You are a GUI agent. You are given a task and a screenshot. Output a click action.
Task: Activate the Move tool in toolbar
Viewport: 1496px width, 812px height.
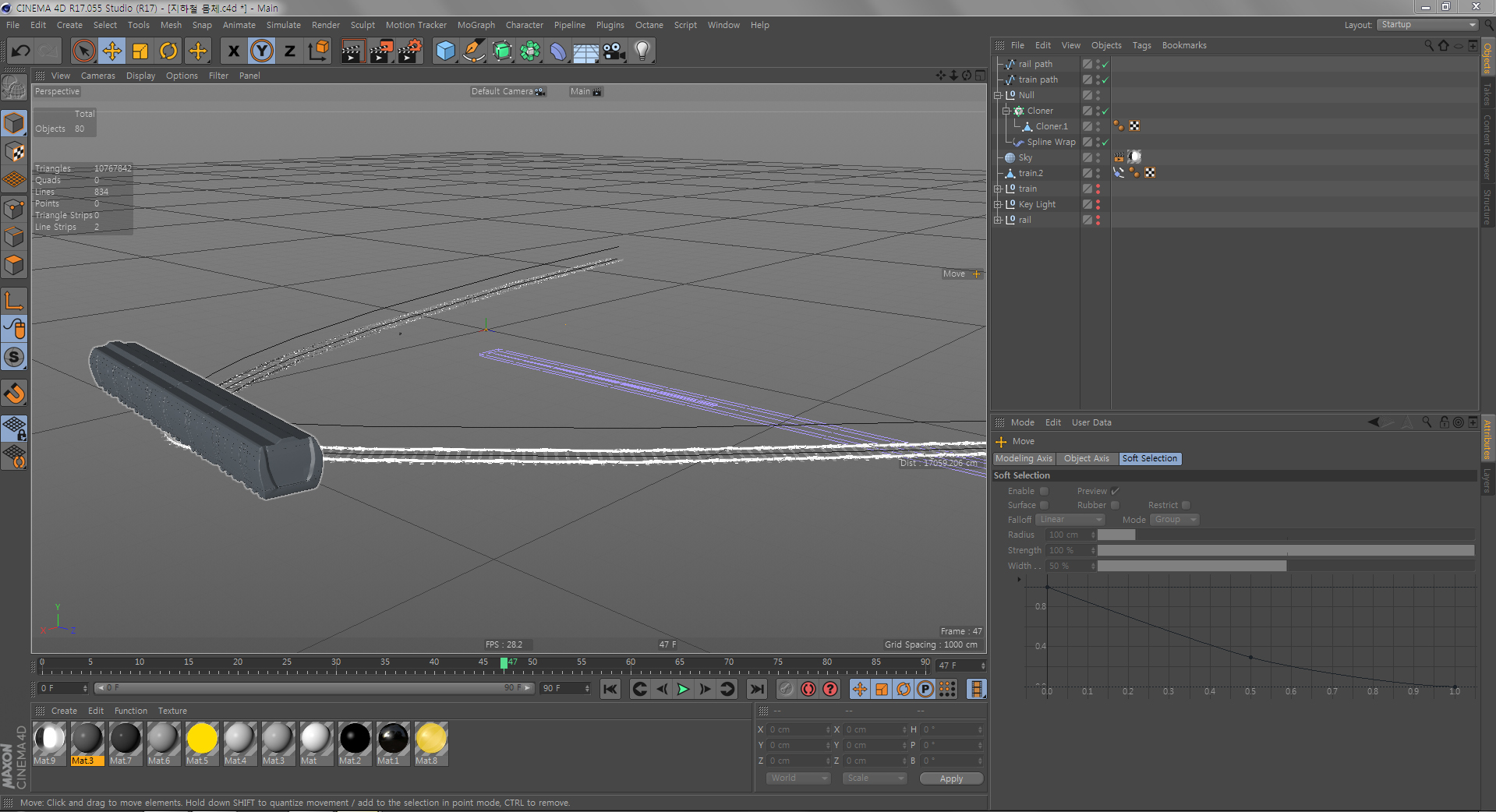[112, 51]
